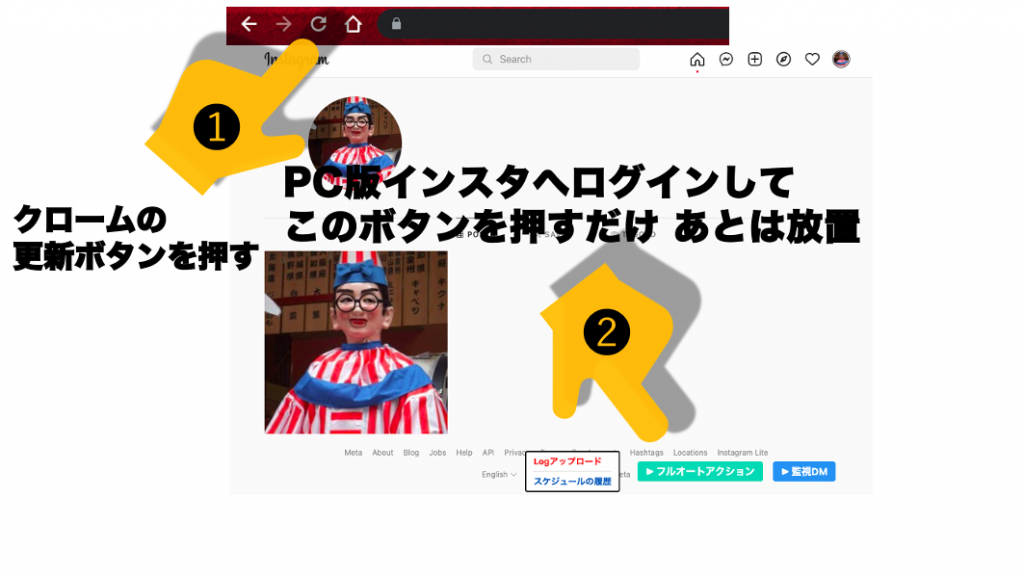Click the About footer link

click(383, 453)
